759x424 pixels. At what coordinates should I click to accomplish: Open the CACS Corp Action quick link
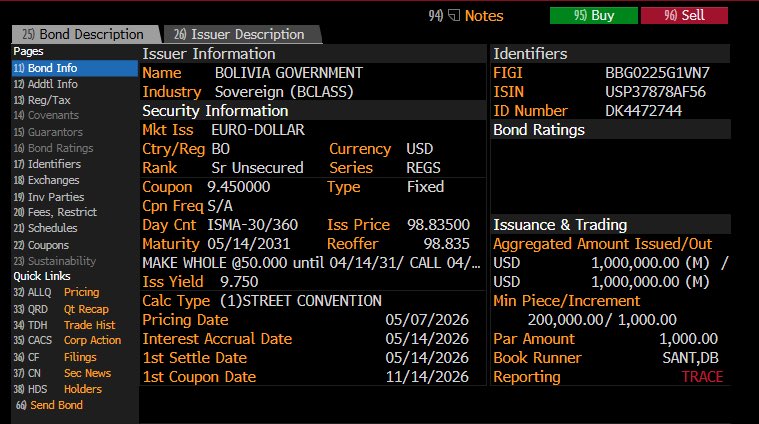click(x=67, y=340)
